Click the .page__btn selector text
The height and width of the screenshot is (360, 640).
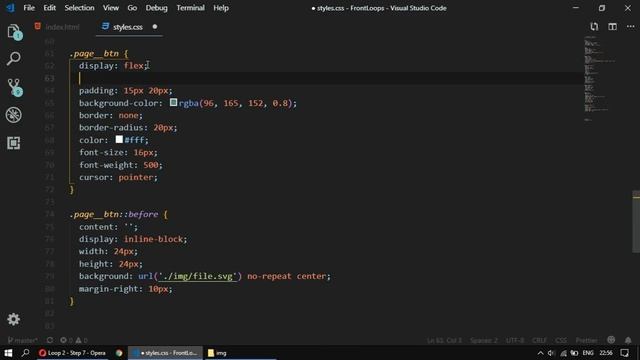tap(94, 53)
